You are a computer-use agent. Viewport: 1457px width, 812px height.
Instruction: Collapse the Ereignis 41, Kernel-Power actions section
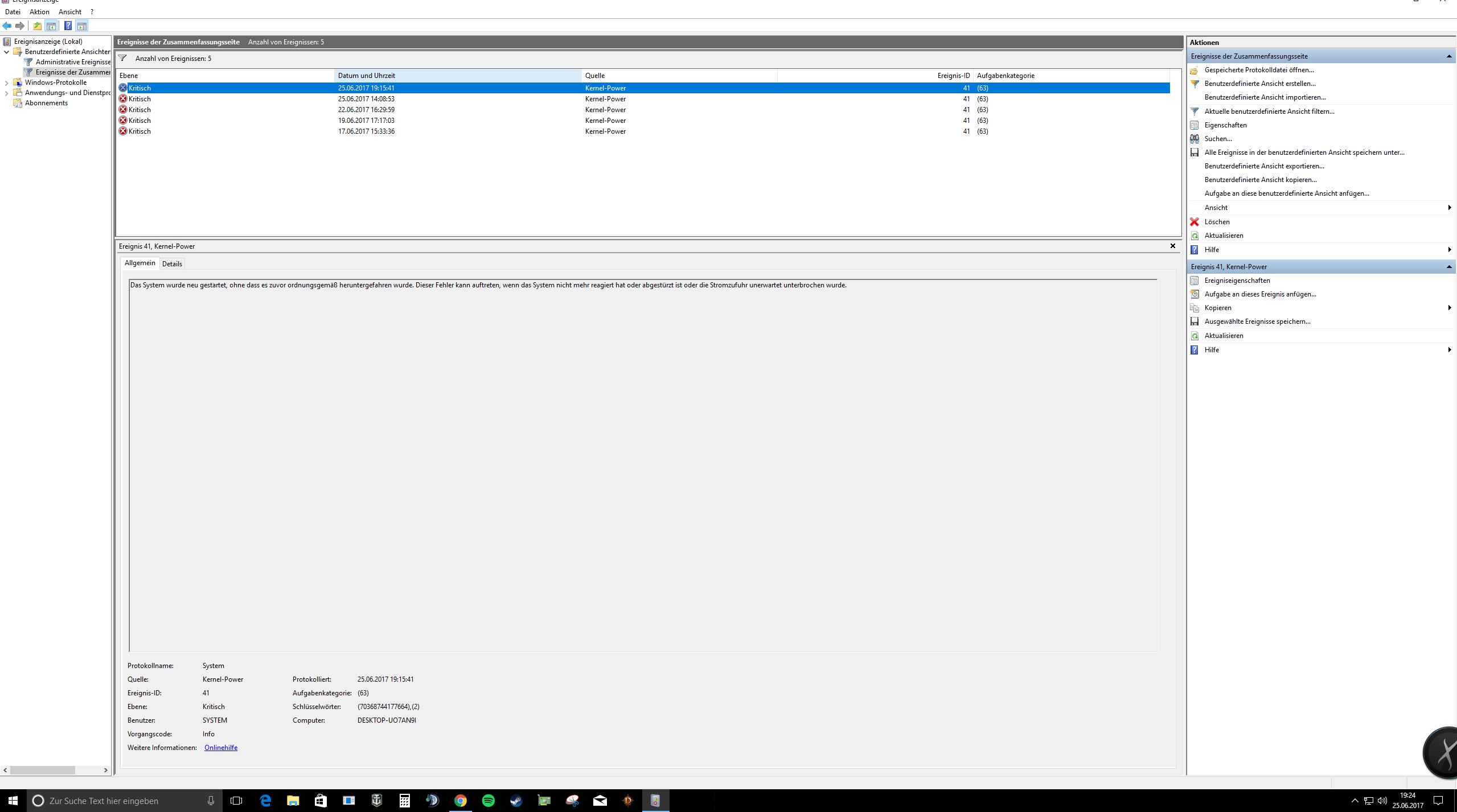click(1449, 267)
